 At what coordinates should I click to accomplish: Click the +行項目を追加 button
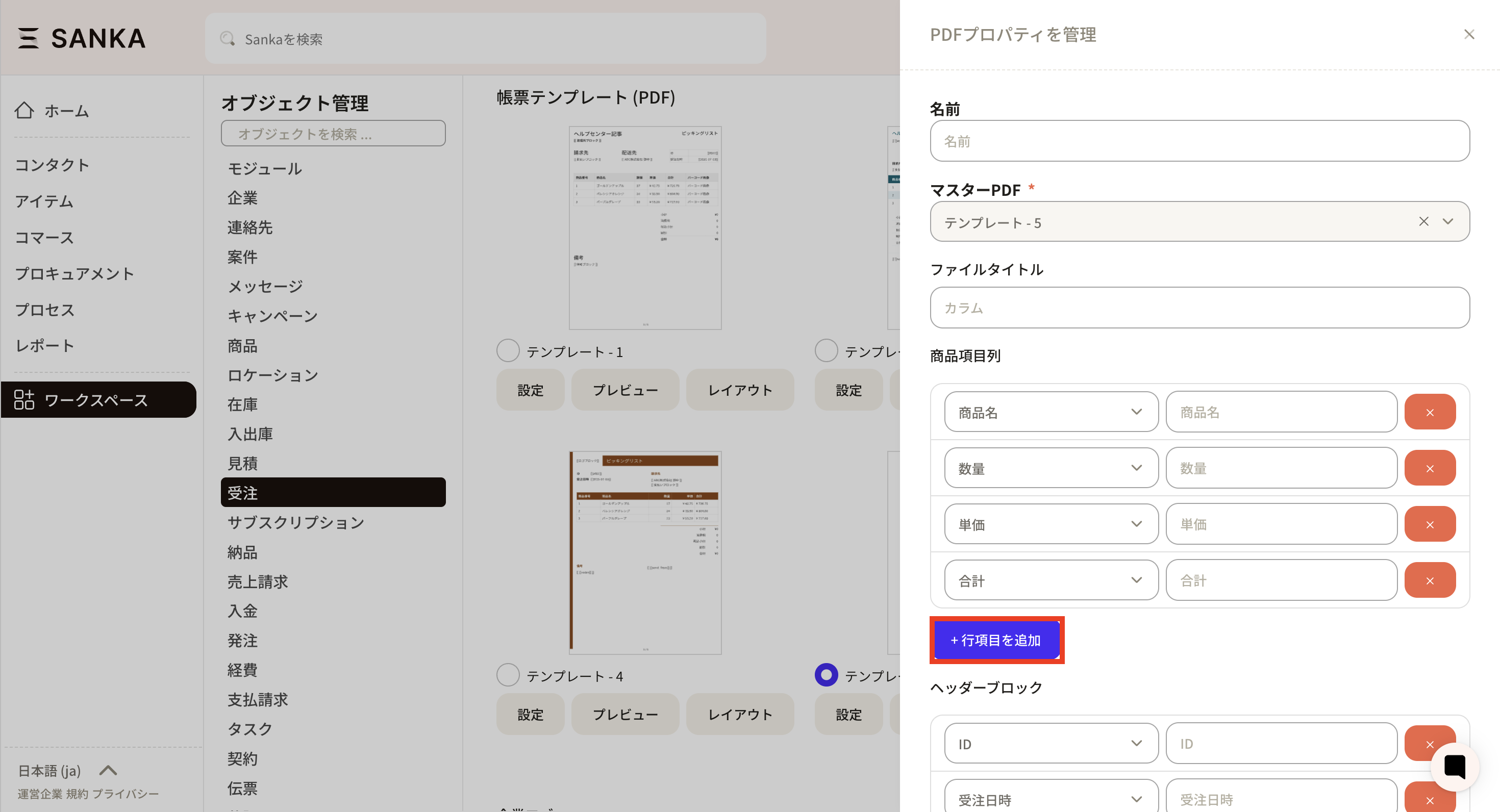pyautogui.click(x=996, y=640)
